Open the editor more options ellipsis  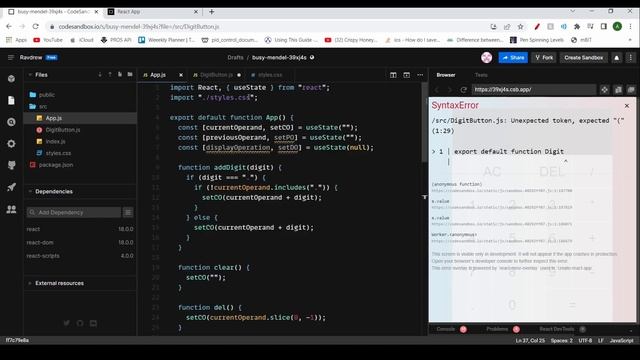pyautogui.click(x=420, y=75)
